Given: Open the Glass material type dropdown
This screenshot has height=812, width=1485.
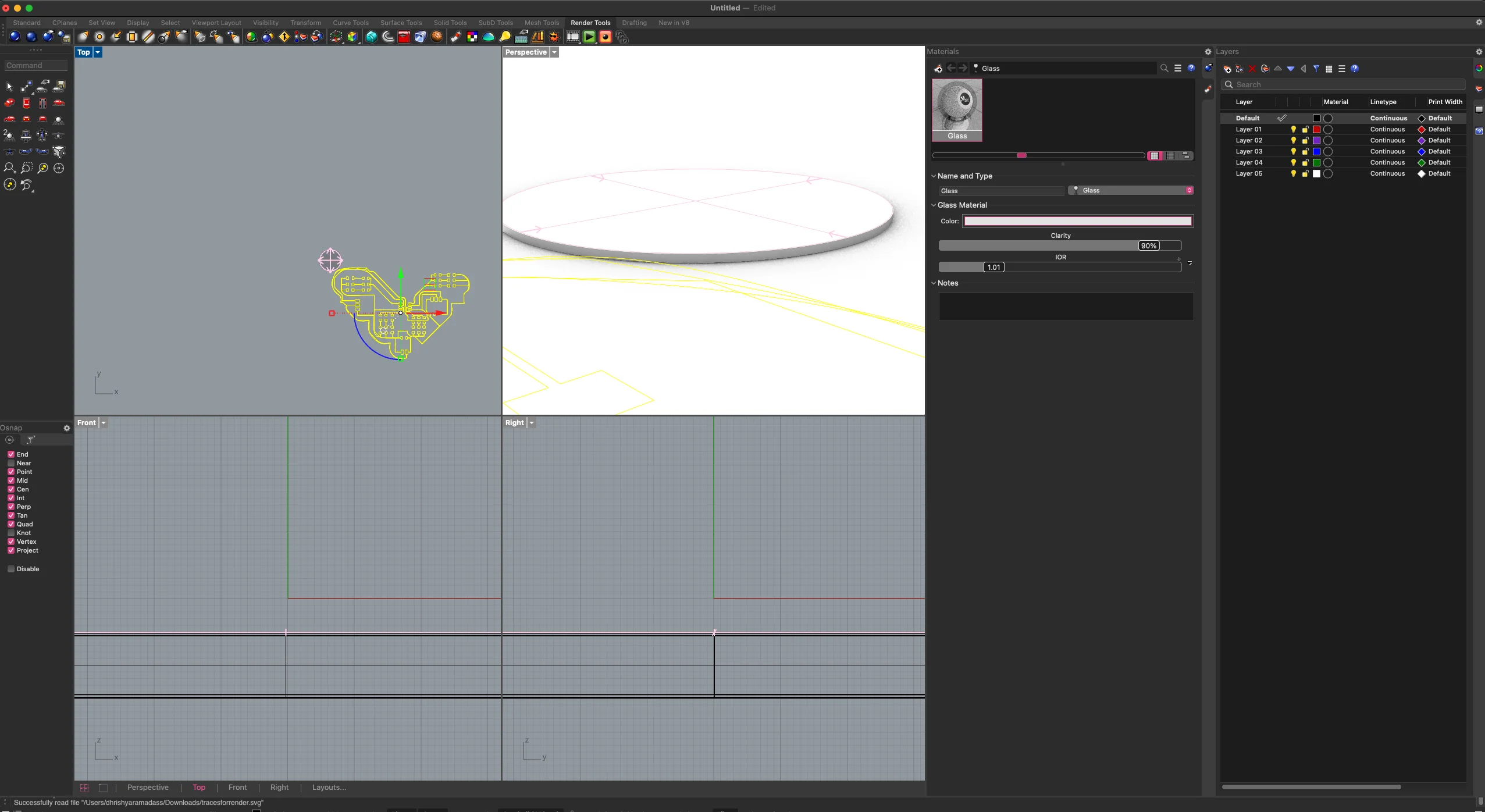Looking at the screenshot, I should (1131, 190).
